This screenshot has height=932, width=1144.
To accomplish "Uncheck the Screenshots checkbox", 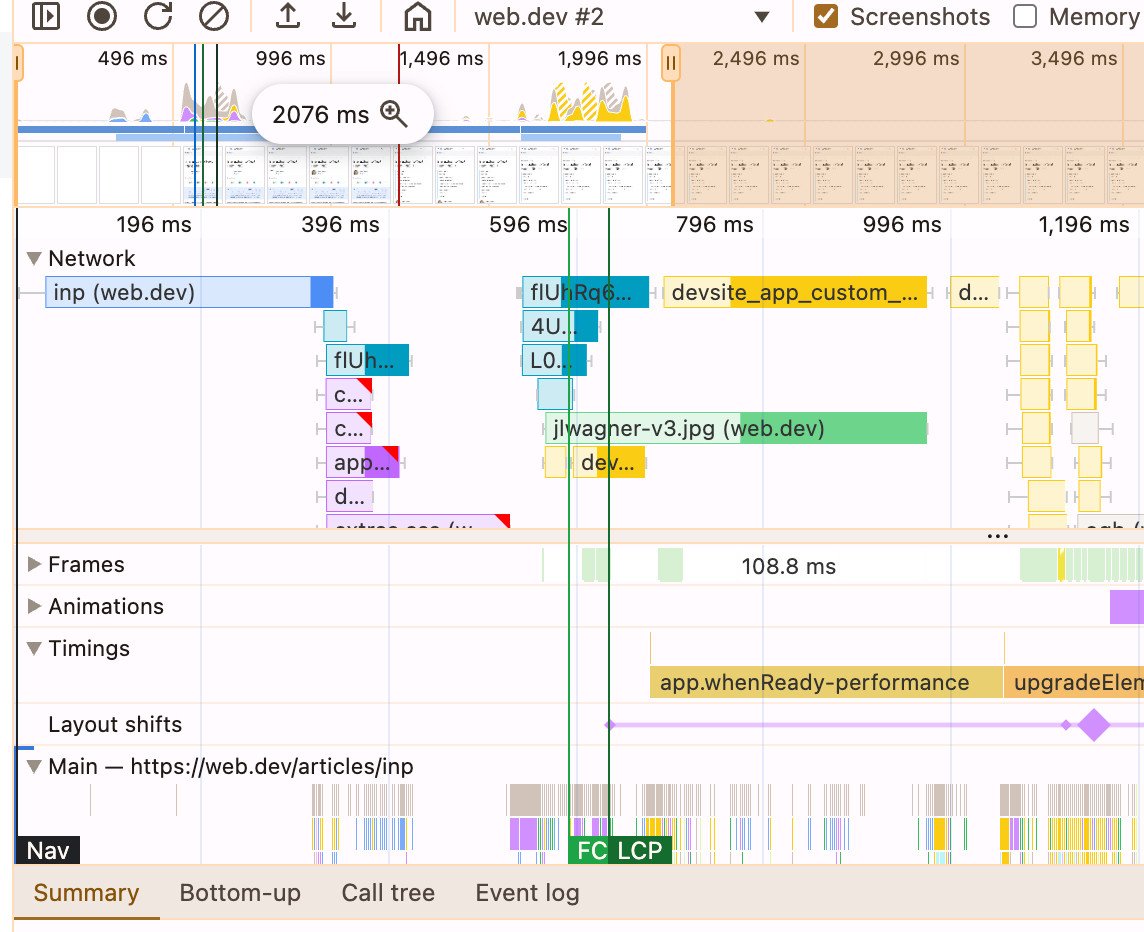I will [x=825, y=16].
